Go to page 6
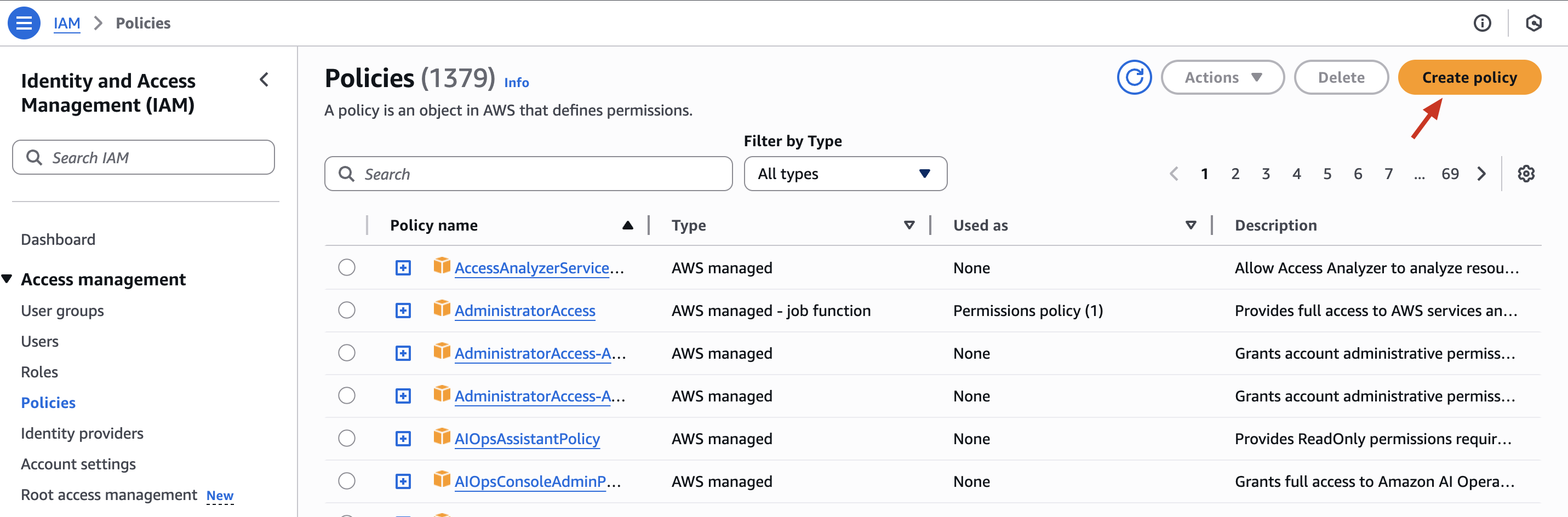The height and width of the screenshot is (517, 1568). point(1358,174)
